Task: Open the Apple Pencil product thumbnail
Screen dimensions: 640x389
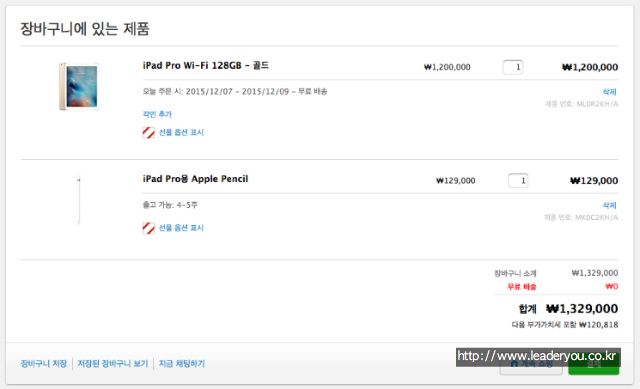Action: tap(79, 200)
